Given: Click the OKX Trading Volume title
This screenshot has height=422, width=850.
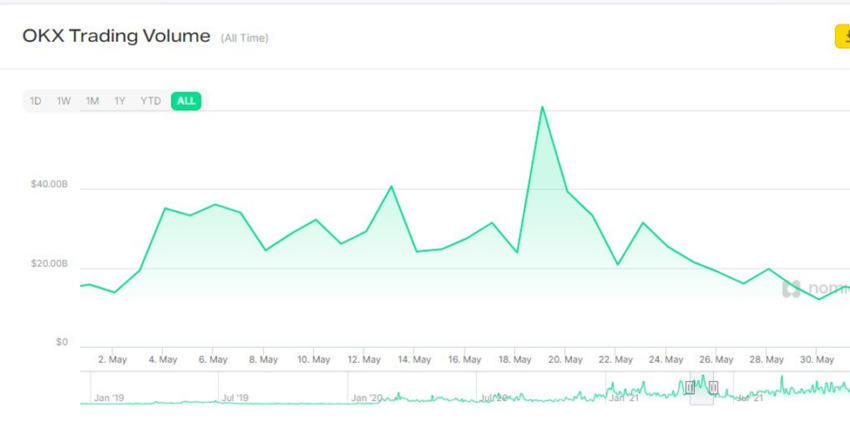Looking at the screenshot, I should (x=116, y=36).
